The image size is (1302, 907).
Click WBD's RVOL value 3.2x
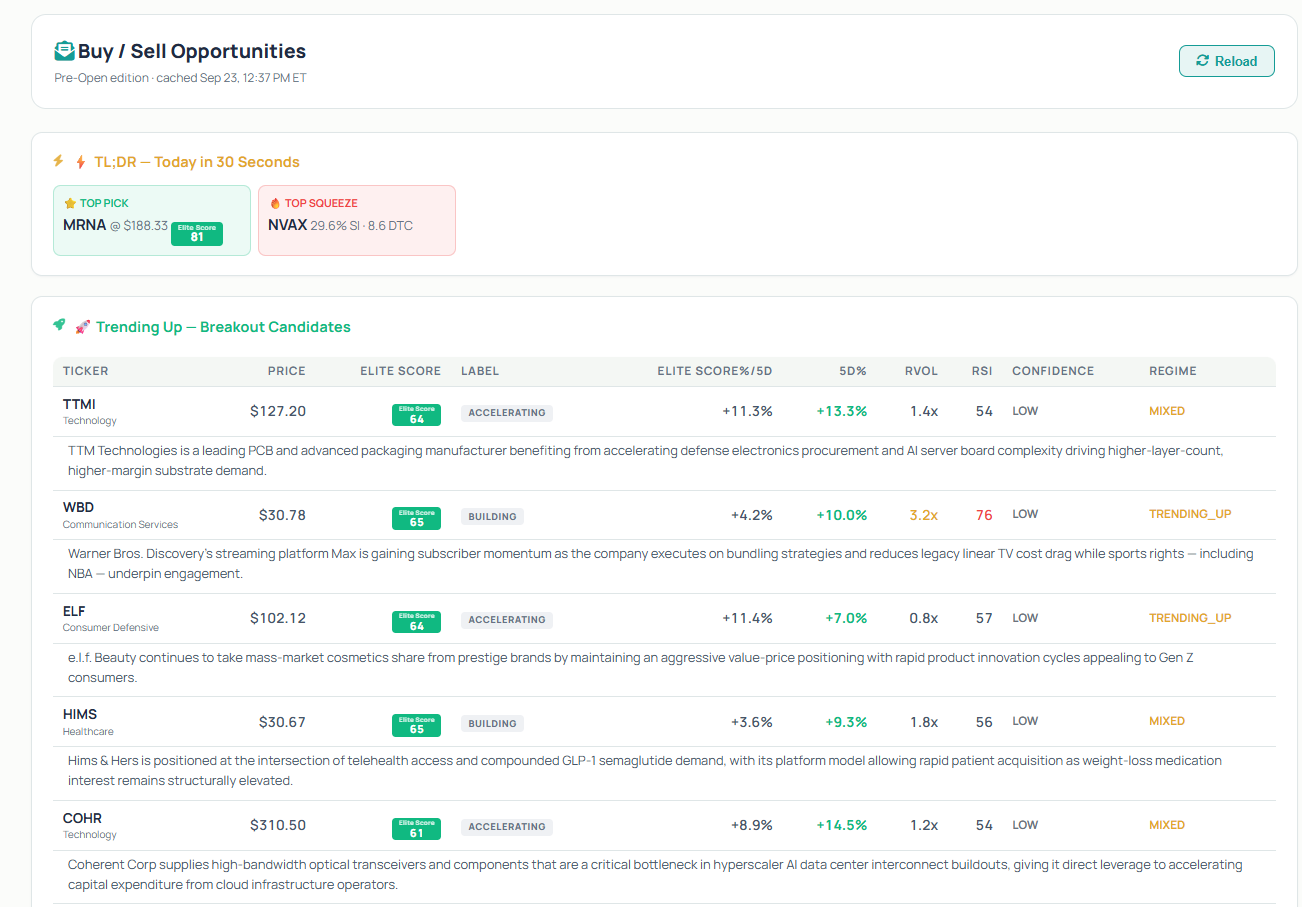tap(924, 515)
